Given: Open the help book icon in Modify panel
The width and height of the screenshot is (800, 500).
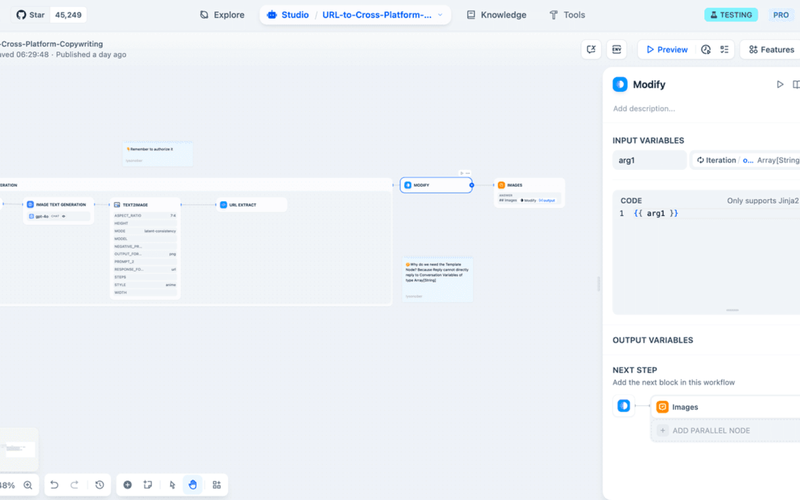Looking at the screenshot, I should [796, 84].
